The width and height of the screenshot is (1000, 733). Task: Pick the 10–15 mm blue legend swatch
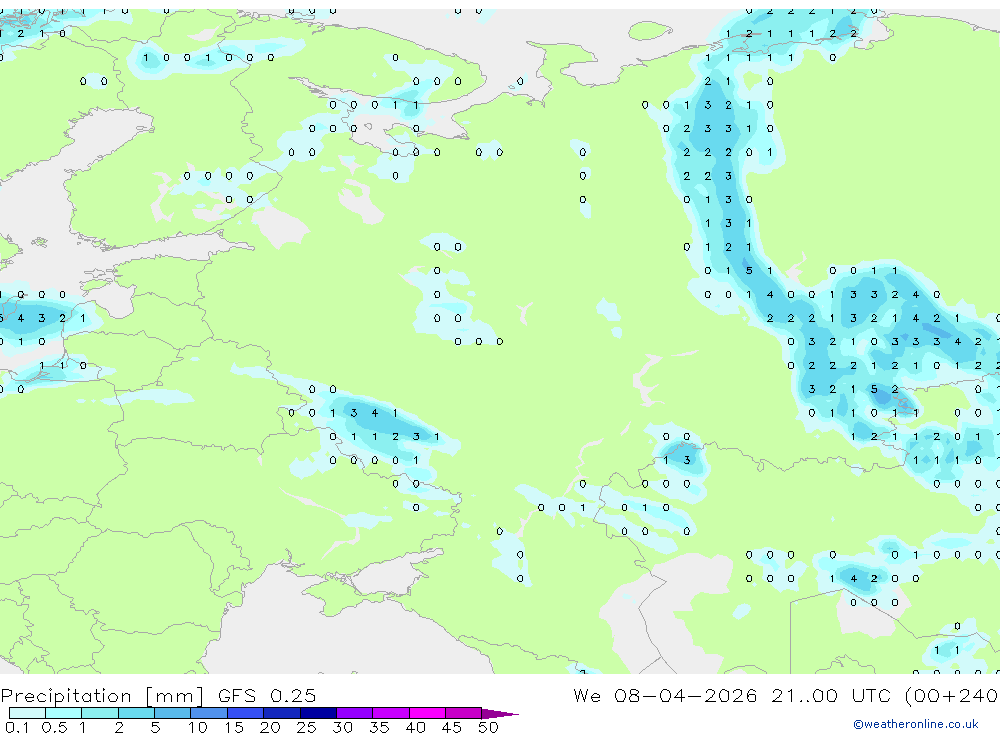(209, 713)
